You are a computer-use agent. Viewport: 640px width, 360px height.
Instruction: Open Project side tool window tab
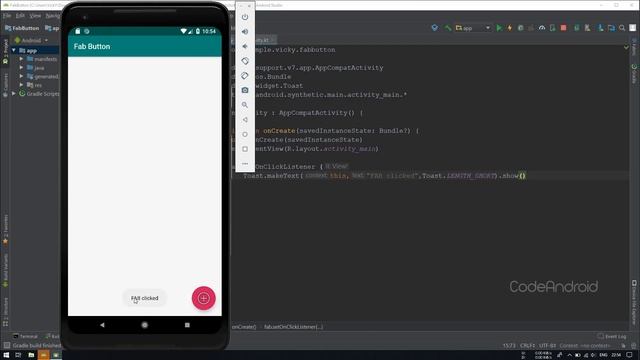(5, 52)
